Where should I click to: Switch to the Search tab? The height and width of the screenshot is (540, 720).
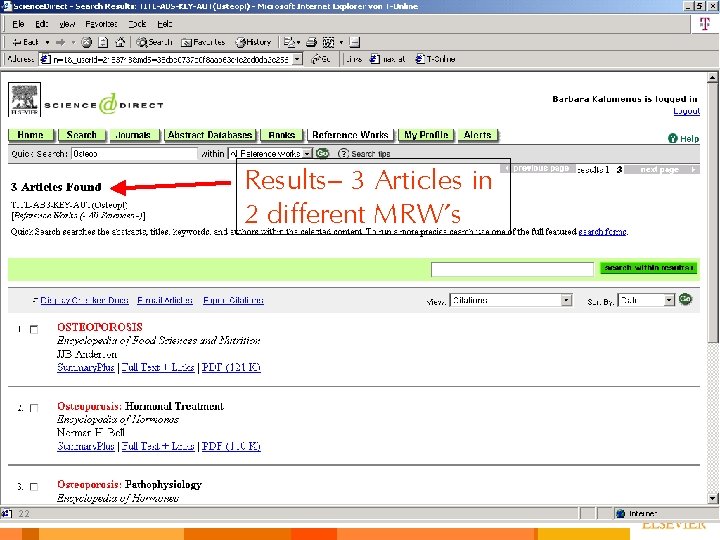pyautogui.click(x=82, y=135)
